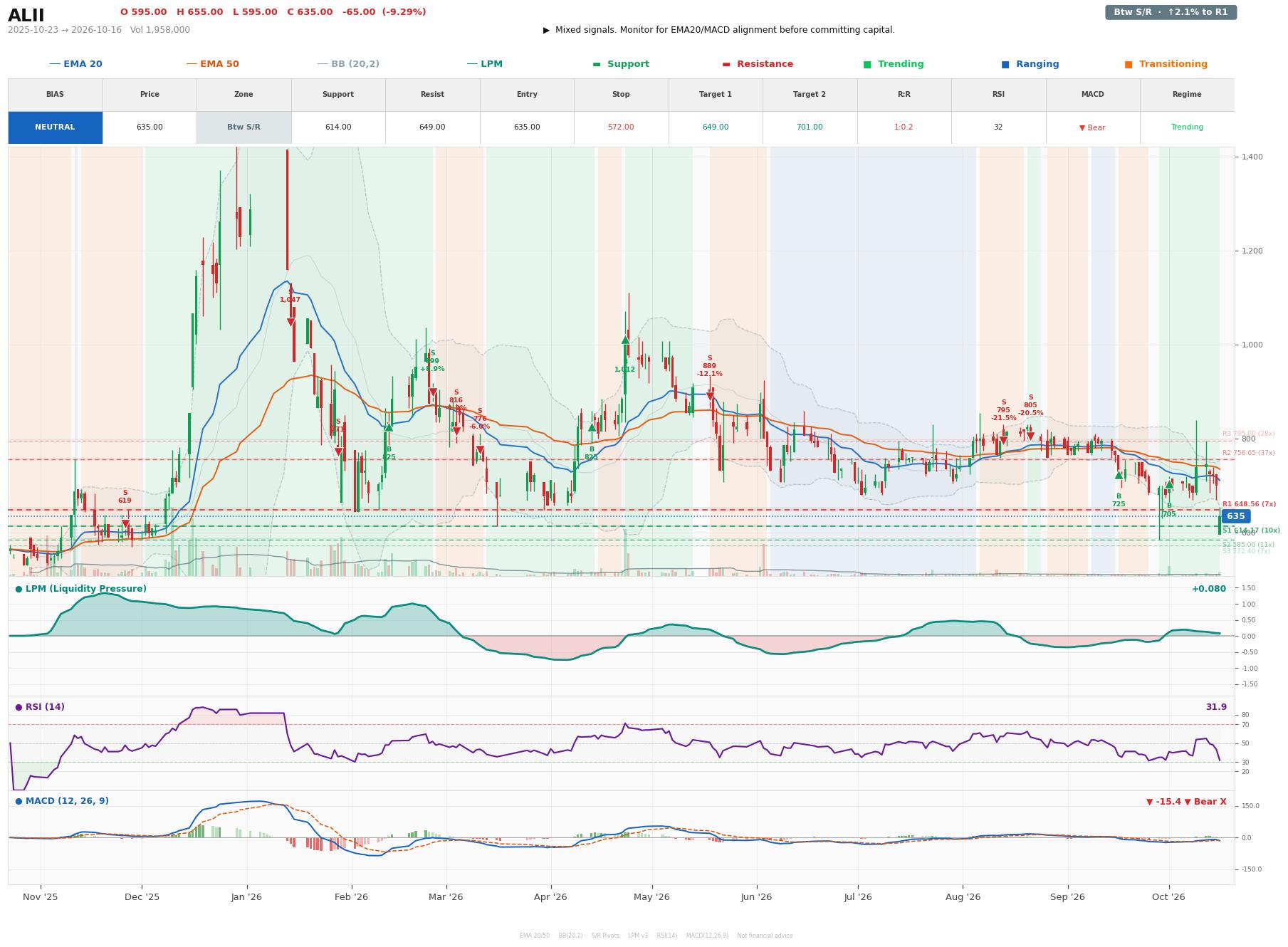Click the 'S2 585.00 (11x)' support label
The image size is (1288, 947).
coord(1248,545)
